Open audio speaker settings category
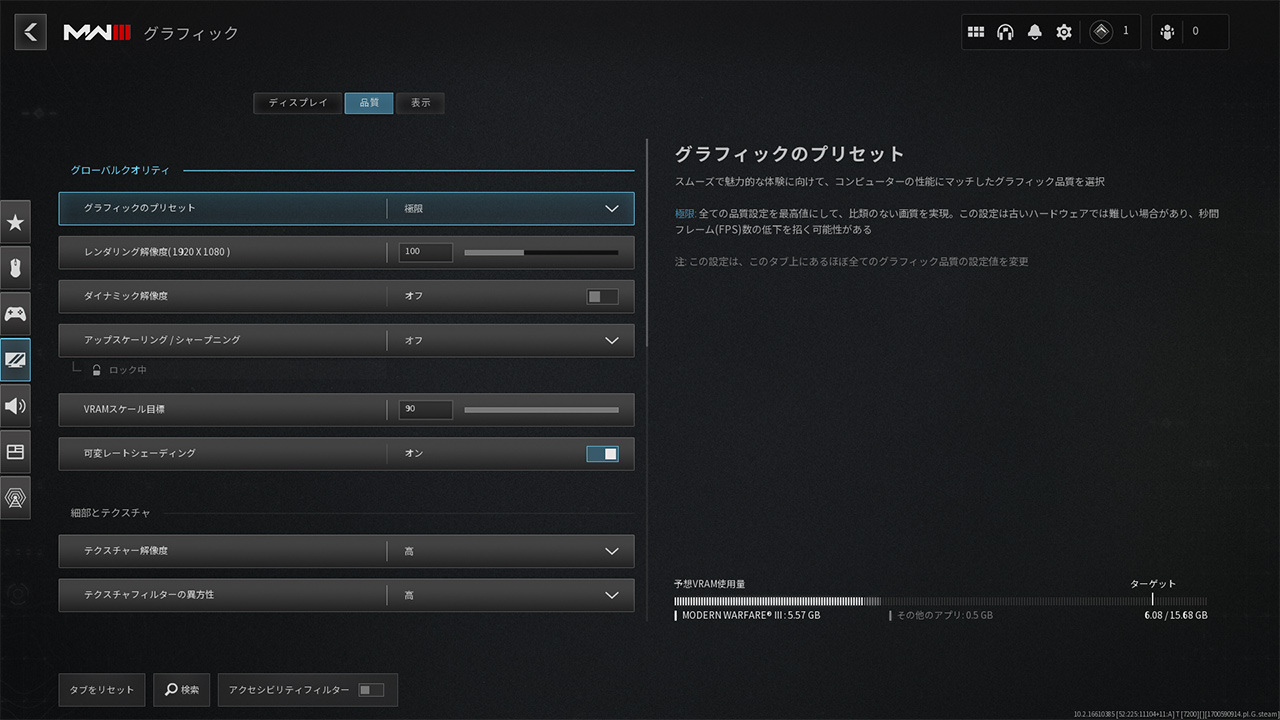 (x=15, y=406)
